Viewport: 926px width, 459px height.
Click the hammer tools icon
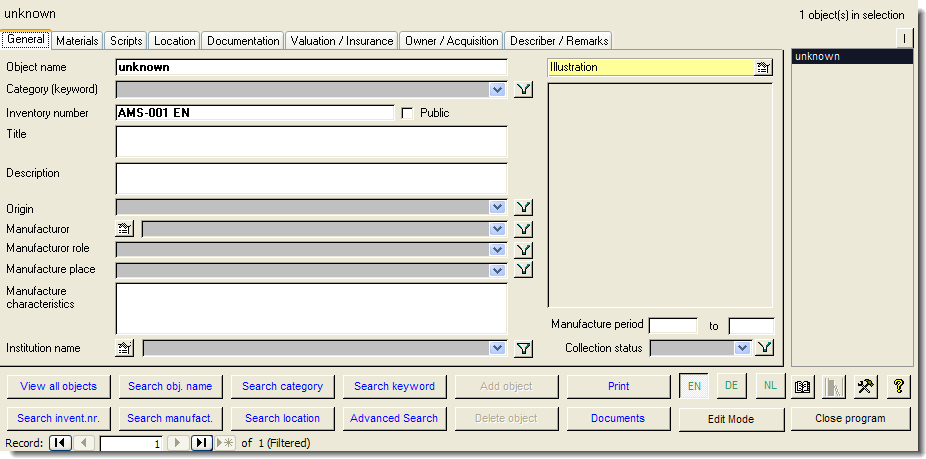(866, 386)
